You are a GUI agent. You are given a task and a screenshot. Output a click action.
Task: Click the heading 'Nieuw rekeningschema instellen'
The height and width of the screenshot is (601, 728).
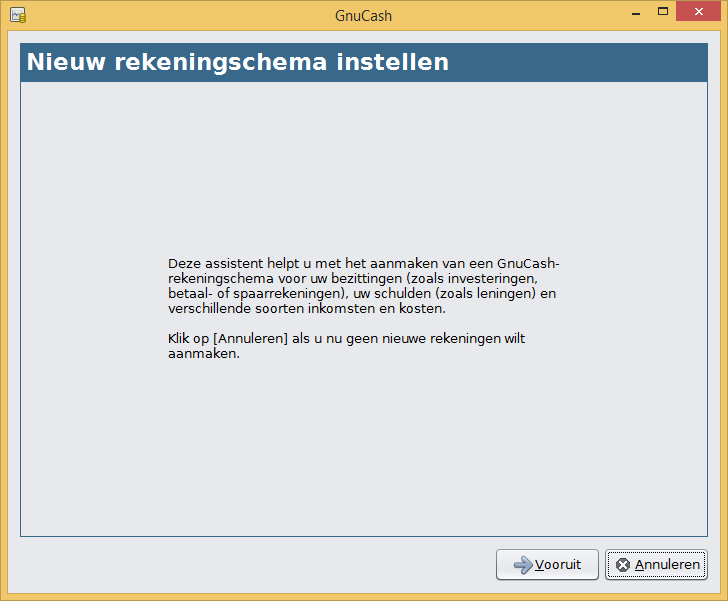coord(238,62)
